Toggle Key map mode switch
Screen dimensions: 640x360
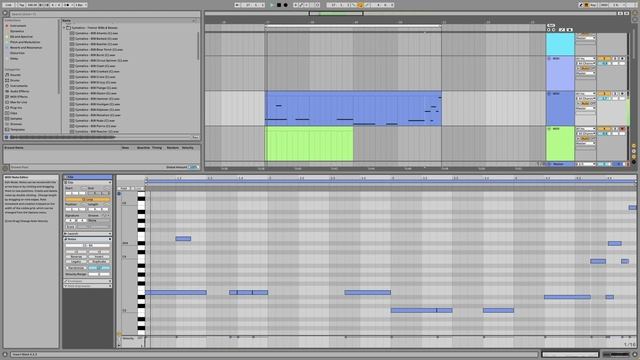pyautogui.click(x=593, y=5)
